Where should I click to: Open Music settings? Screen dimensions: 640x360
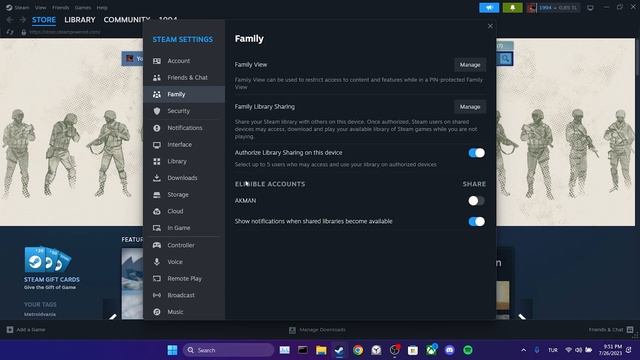point(184,312)
